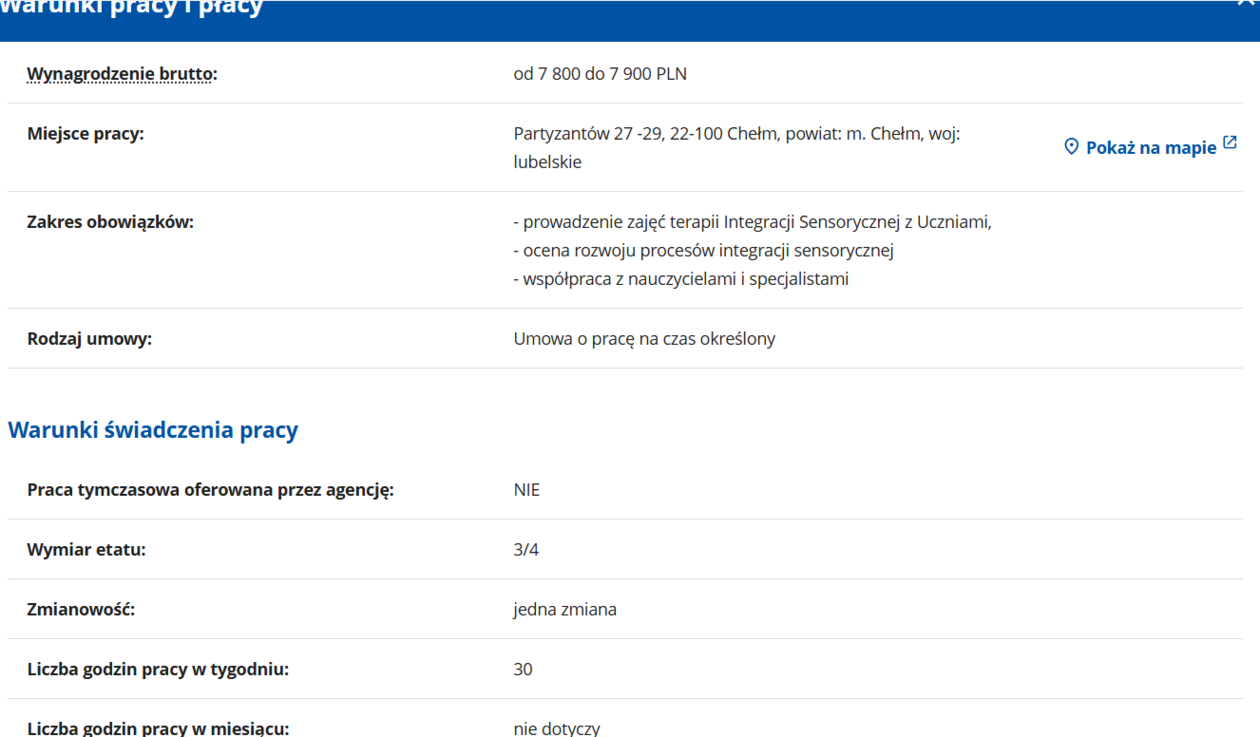This screenshot has width=1260, height=737.
Task: Click the 'Warunki świadczenia pracy' section heading
Action: coord(153,430)
